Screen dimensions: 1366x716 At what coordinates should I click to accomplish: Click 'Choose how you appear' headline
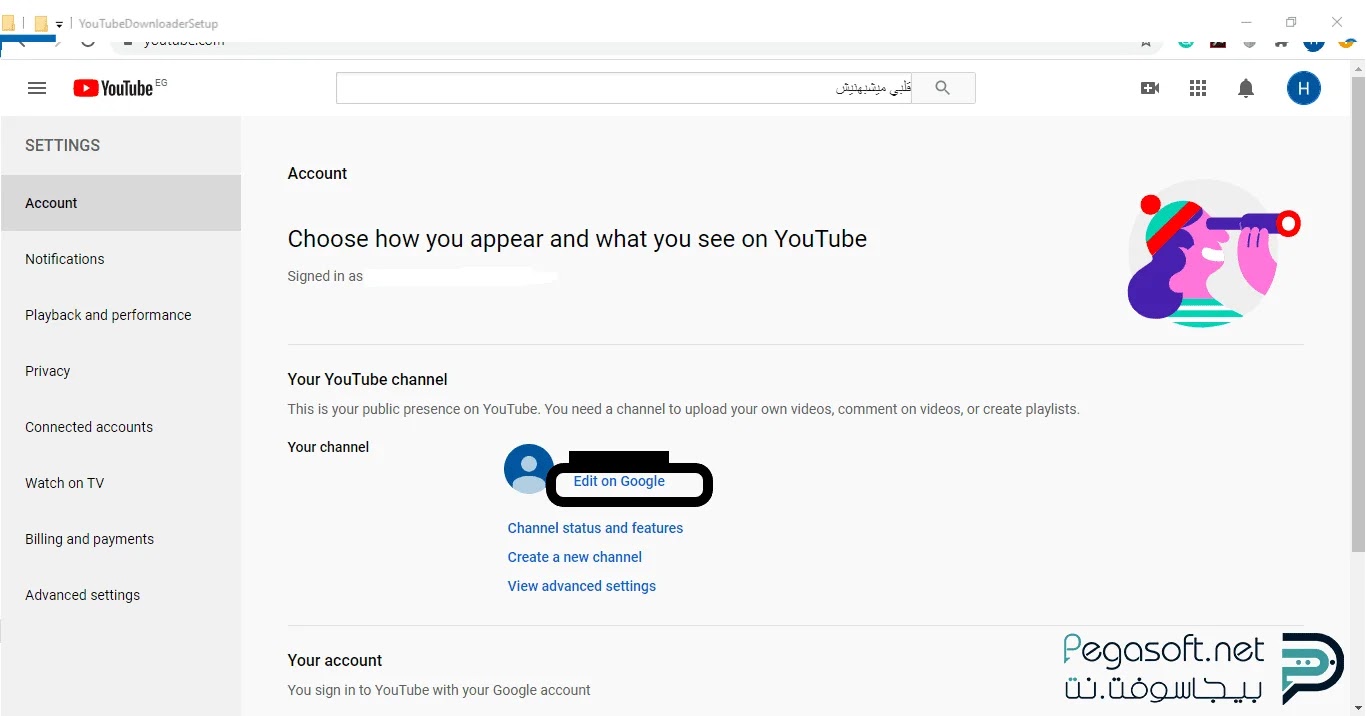577,239
